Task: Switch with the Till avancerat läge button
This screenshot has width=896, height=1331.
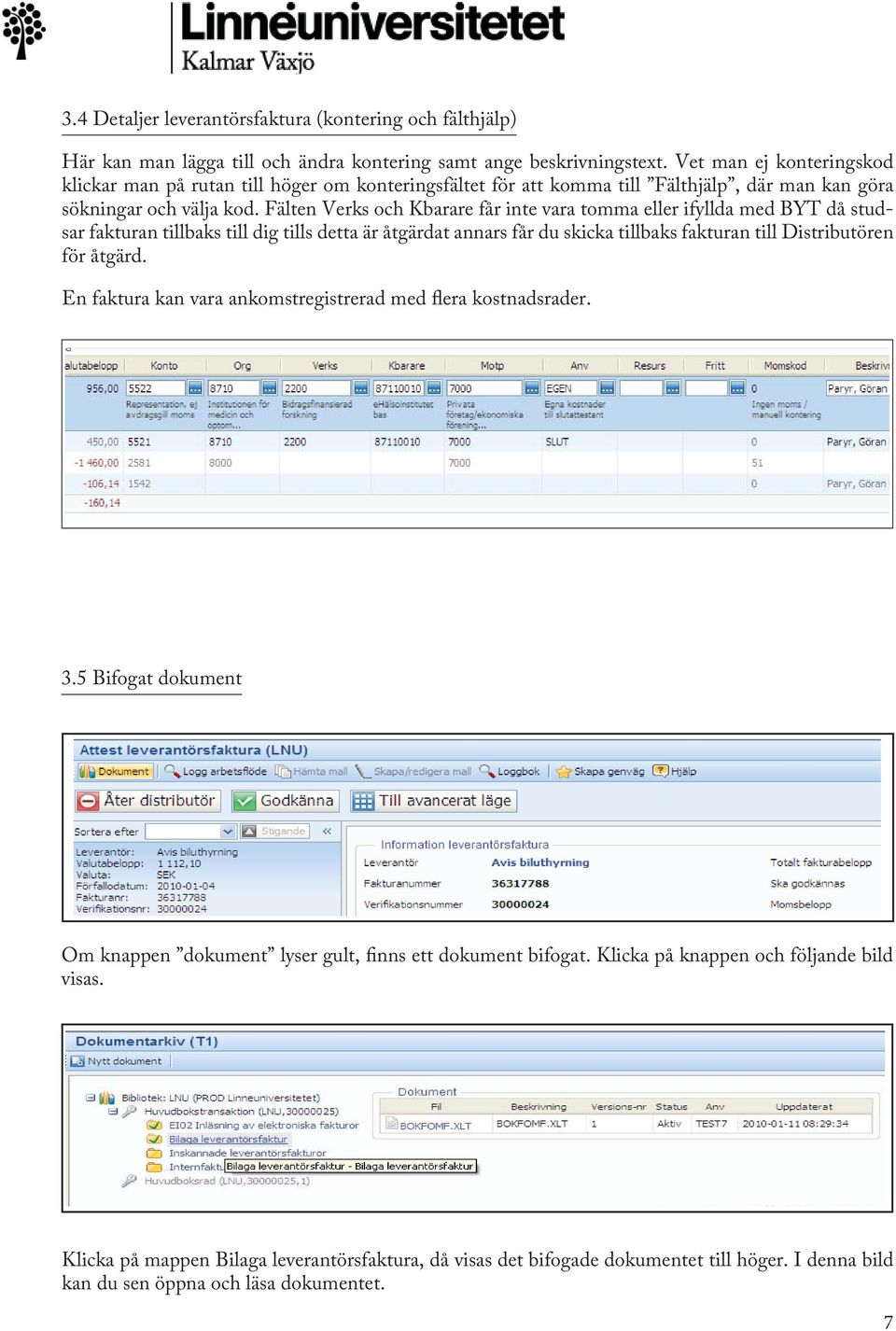Action: (434, 800)
